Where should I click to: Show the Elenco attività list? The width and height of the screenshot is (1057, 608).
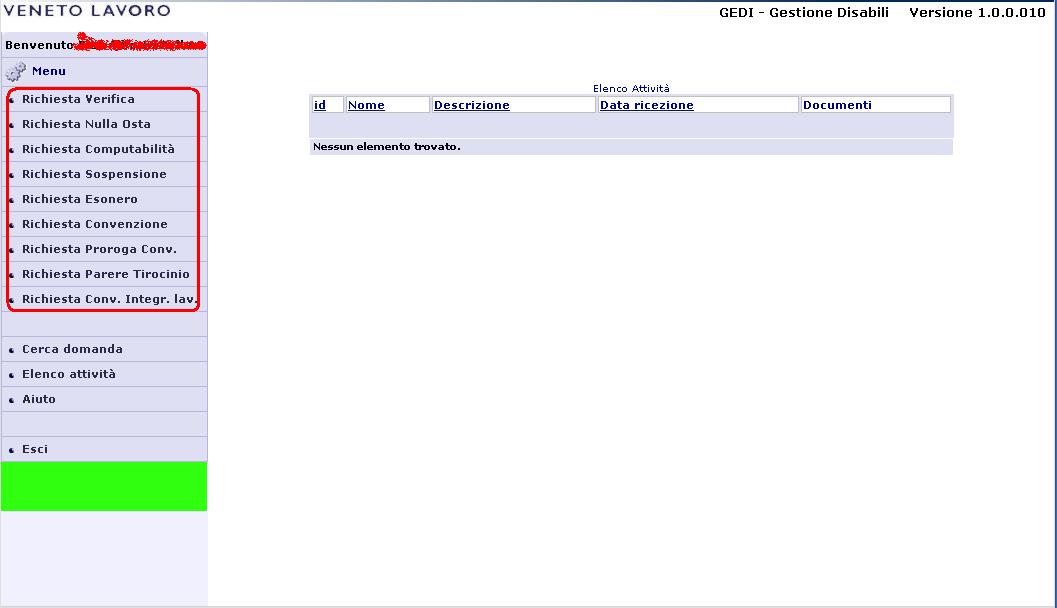pos(69,374)
